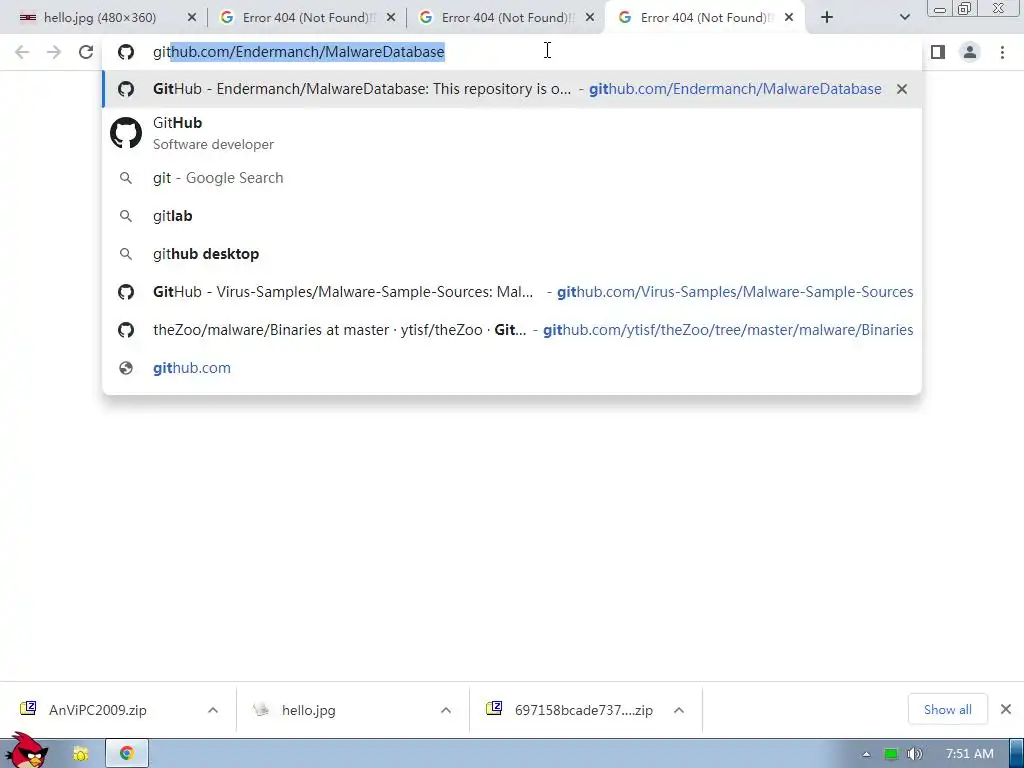Click the 697158bcade737 zip file icon
This screenshot has width=1024, height=768.
pyautogui.click(x=494, y=708)
